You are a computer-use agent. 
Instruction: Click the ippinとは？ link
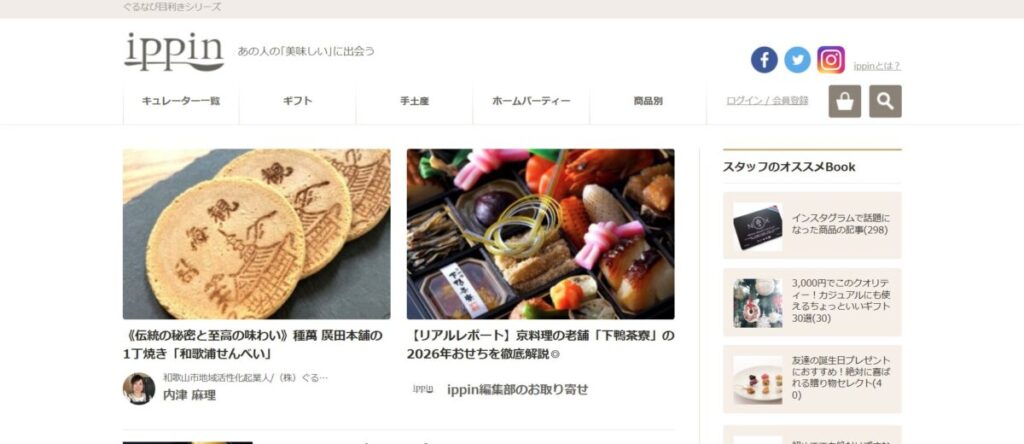[877, 66]
